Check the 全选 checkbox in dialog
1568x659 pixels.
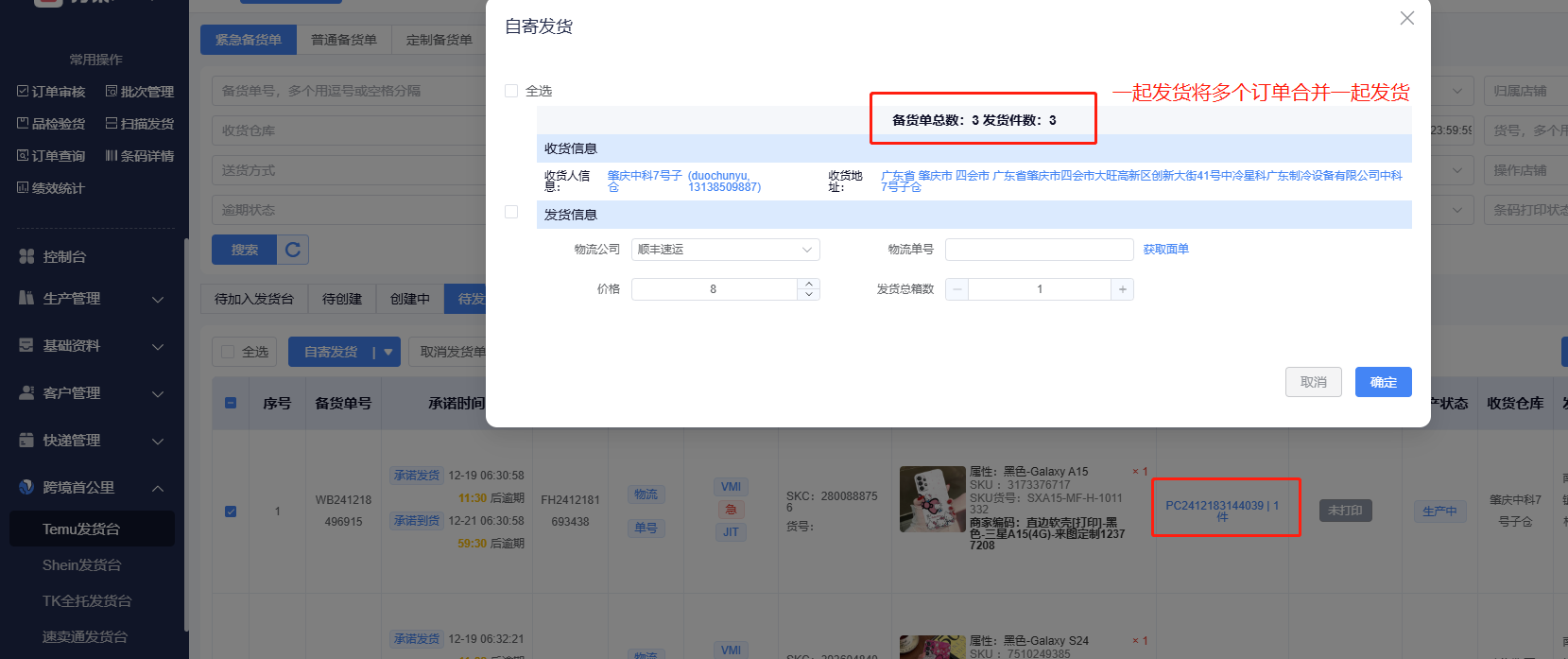coord(511,91)
